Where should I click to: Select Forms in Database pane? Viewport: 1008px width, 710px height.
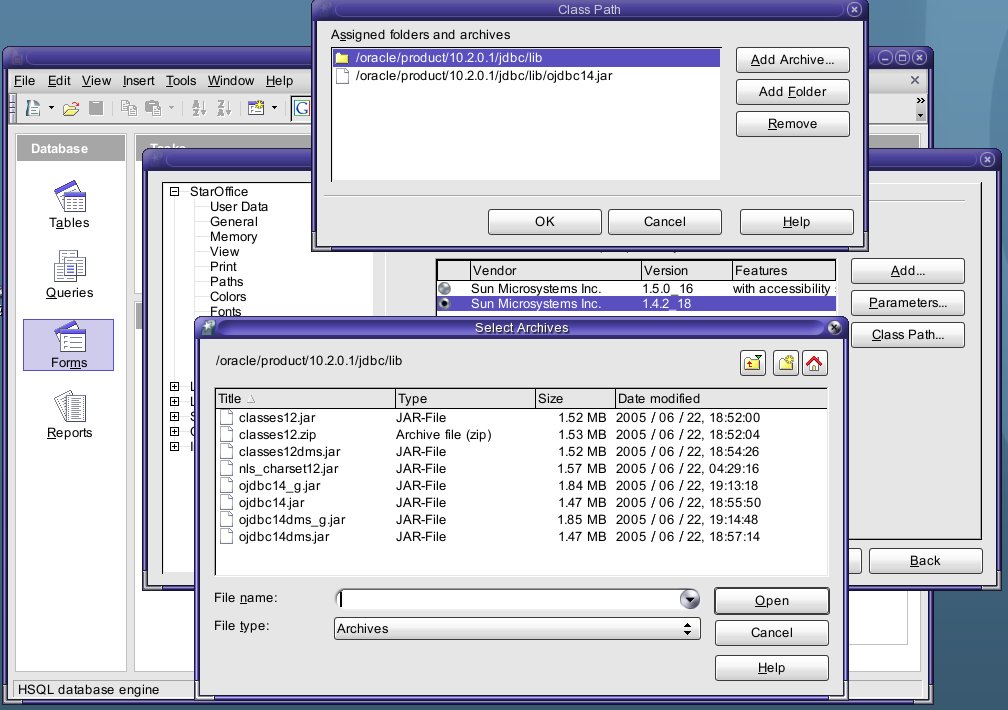[69, 345]
